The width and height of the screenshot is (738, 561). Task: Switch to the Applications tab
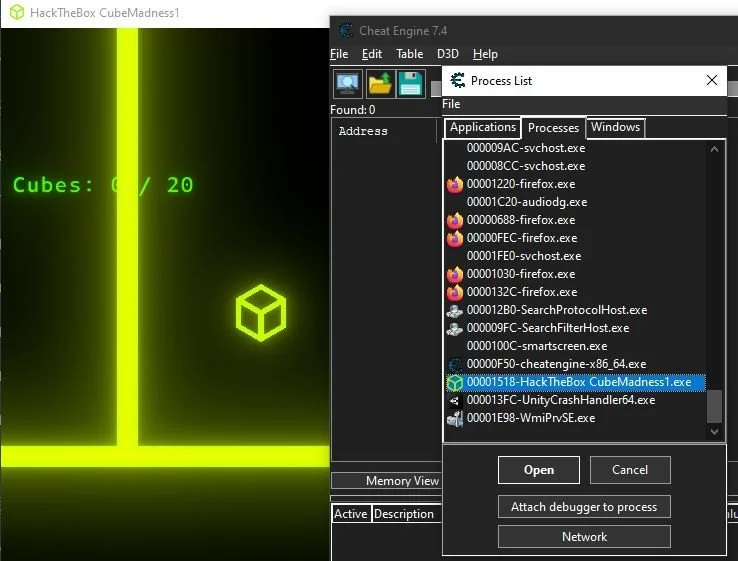pyautogui.click(x=482, y=128)
